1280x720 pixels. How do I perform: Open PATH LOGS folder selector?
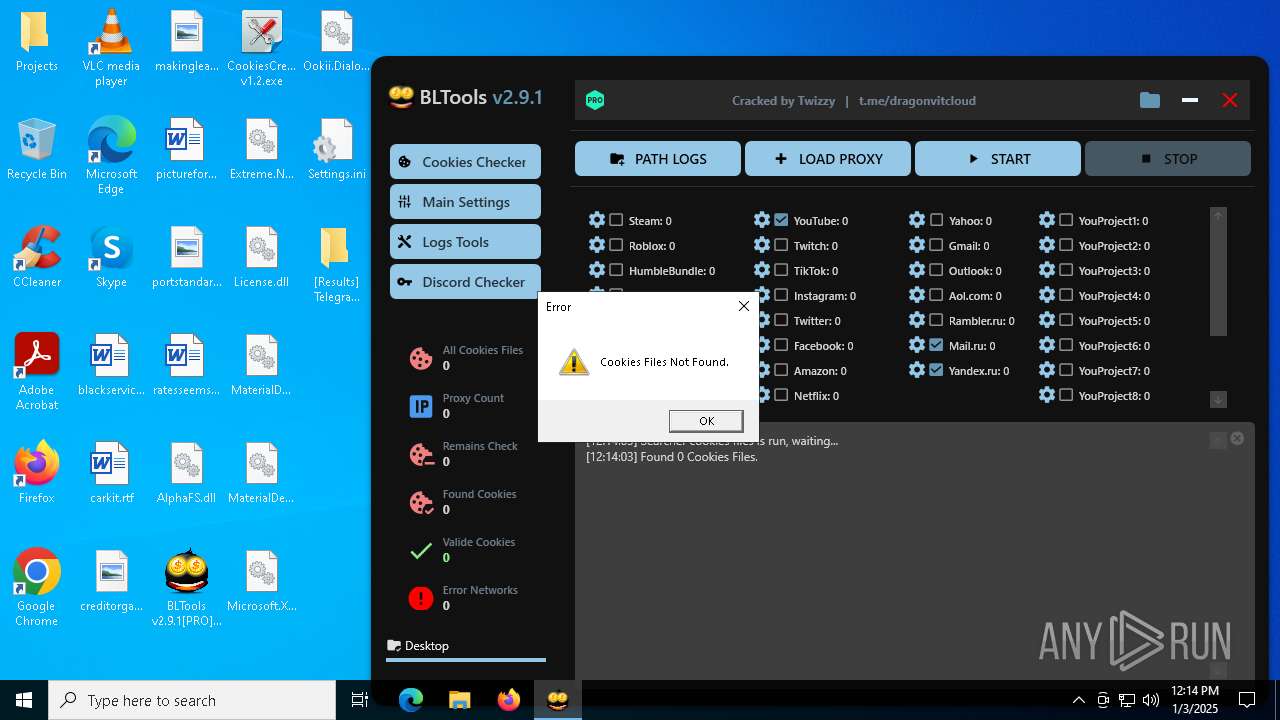(x=658, y=159)
